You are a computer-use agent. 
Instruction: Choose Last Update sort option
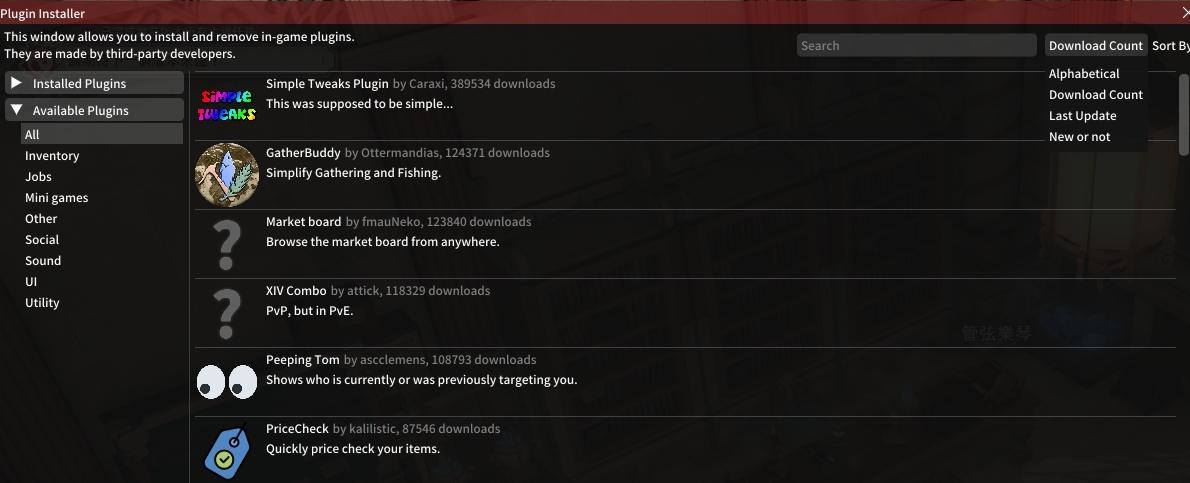tap(1082, 116)
